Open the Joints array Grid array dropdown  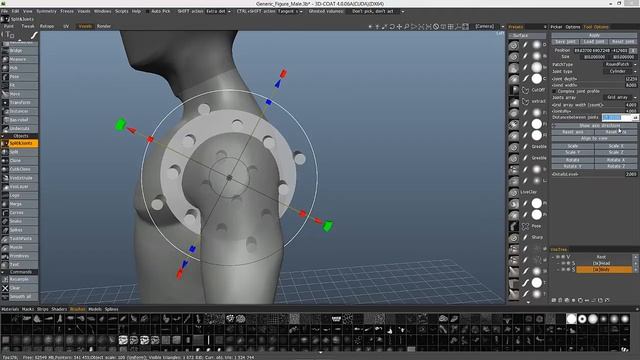click(620, 98)
